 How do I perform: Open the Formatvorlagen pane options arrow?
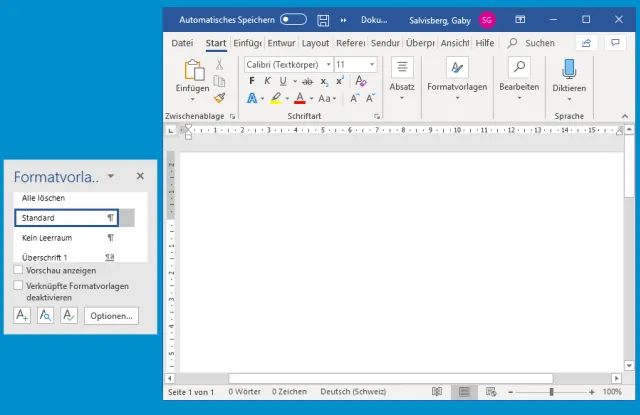pos(111,176)
